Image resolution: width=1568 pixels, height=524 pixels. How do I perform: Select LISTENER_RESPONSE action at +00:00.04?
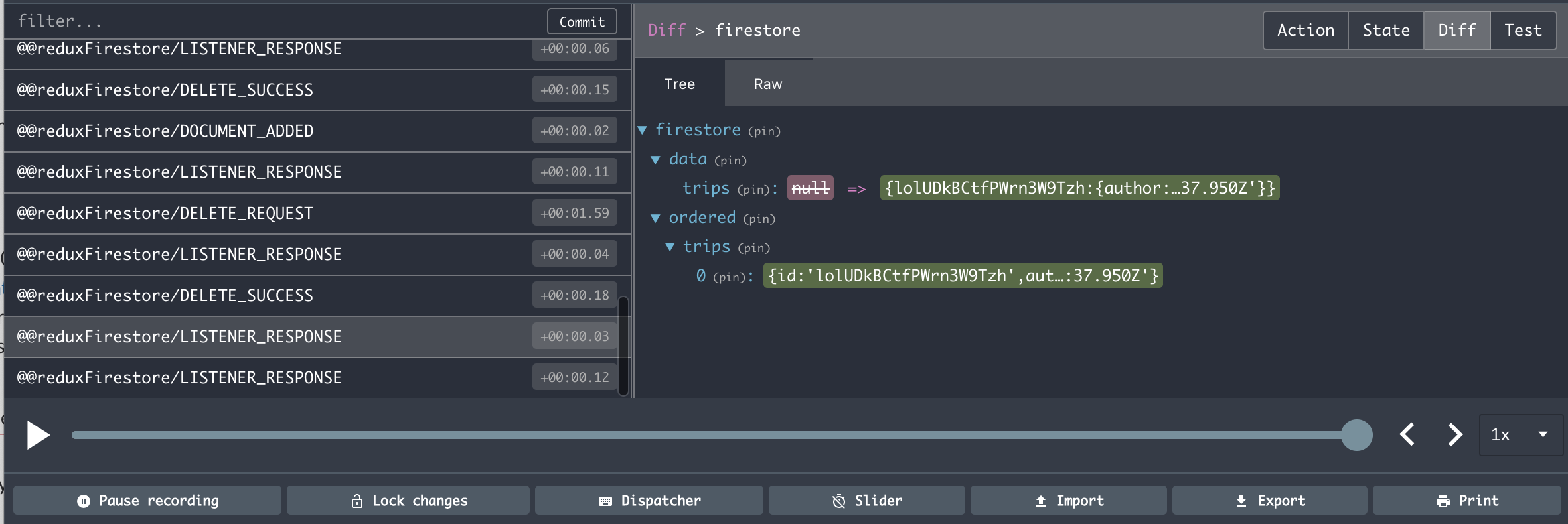(x=317, y=255)
